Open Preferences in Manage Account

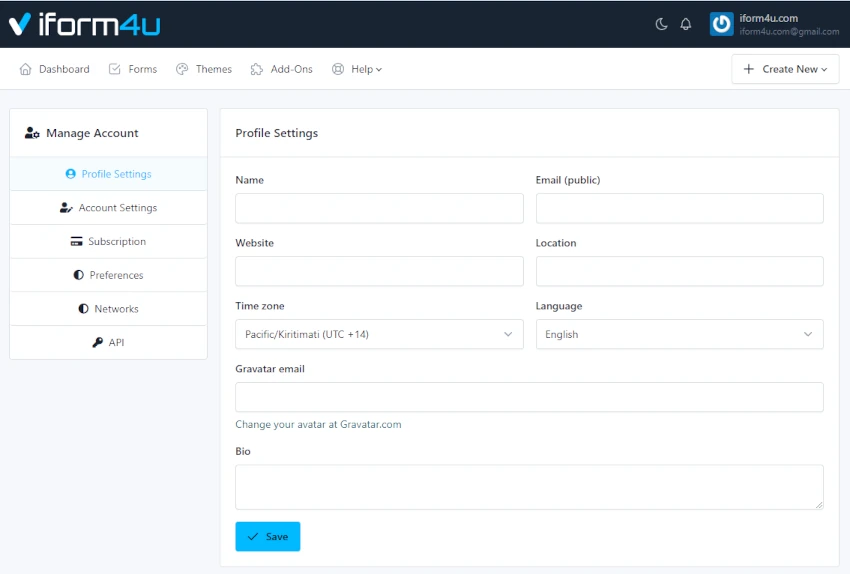[x=108, y=275]
